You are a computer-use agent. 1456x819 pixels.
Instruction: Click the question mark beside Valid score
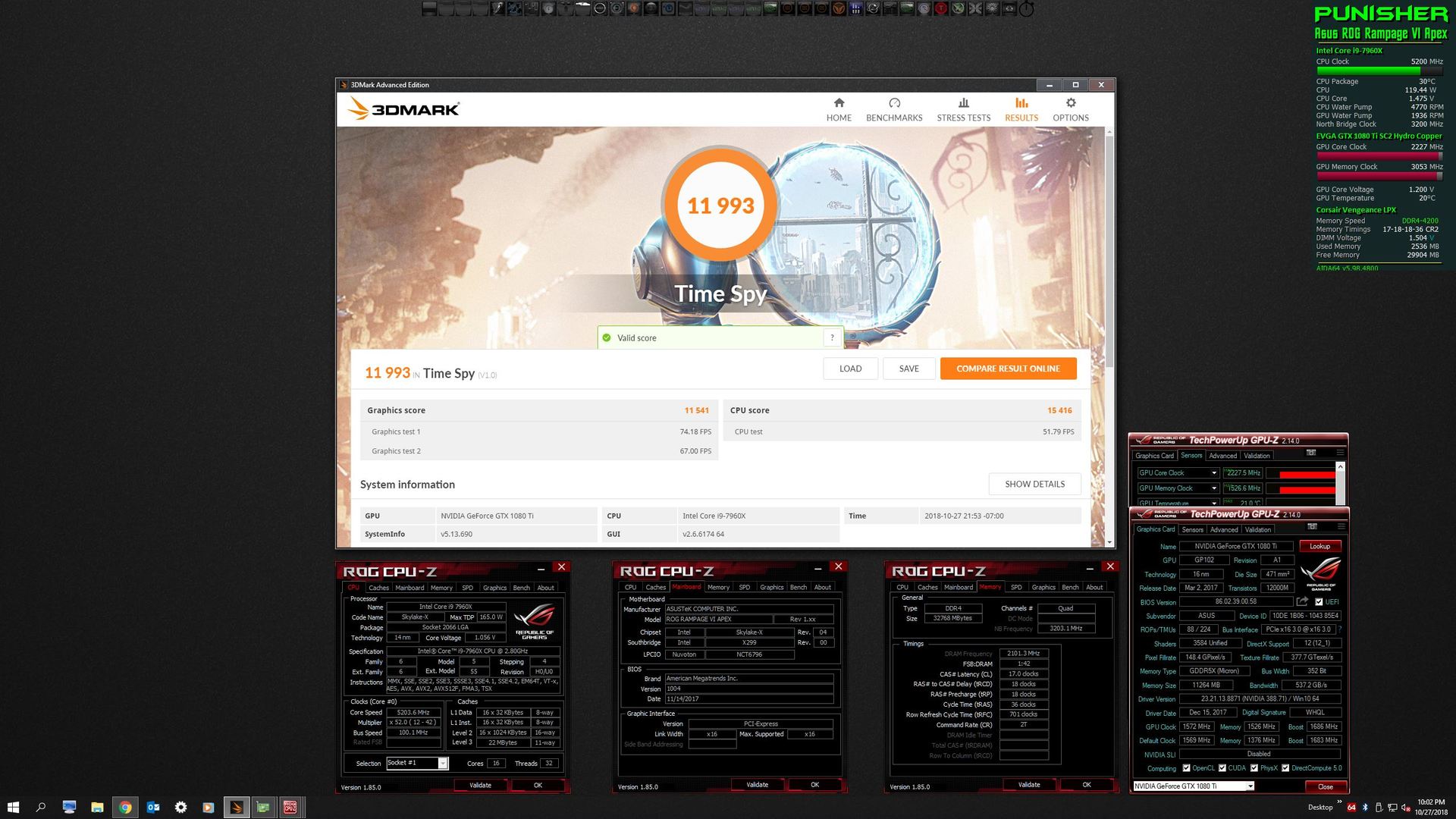click(x=832, y=338)
